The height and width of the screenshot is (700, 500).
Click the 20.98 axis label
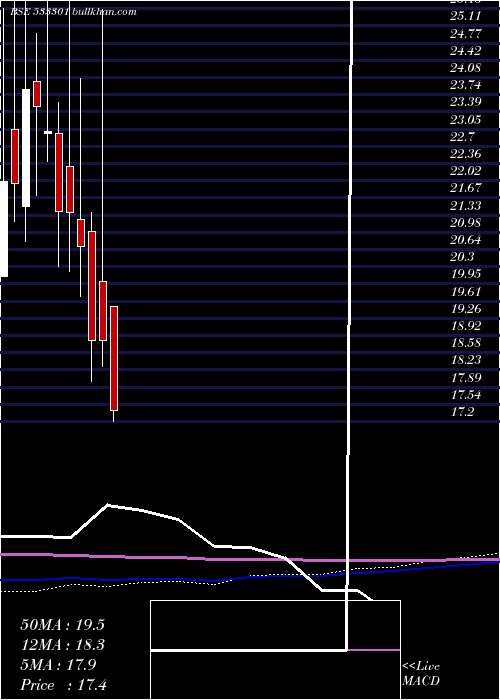pyautogui.click(x=465, y=222)
